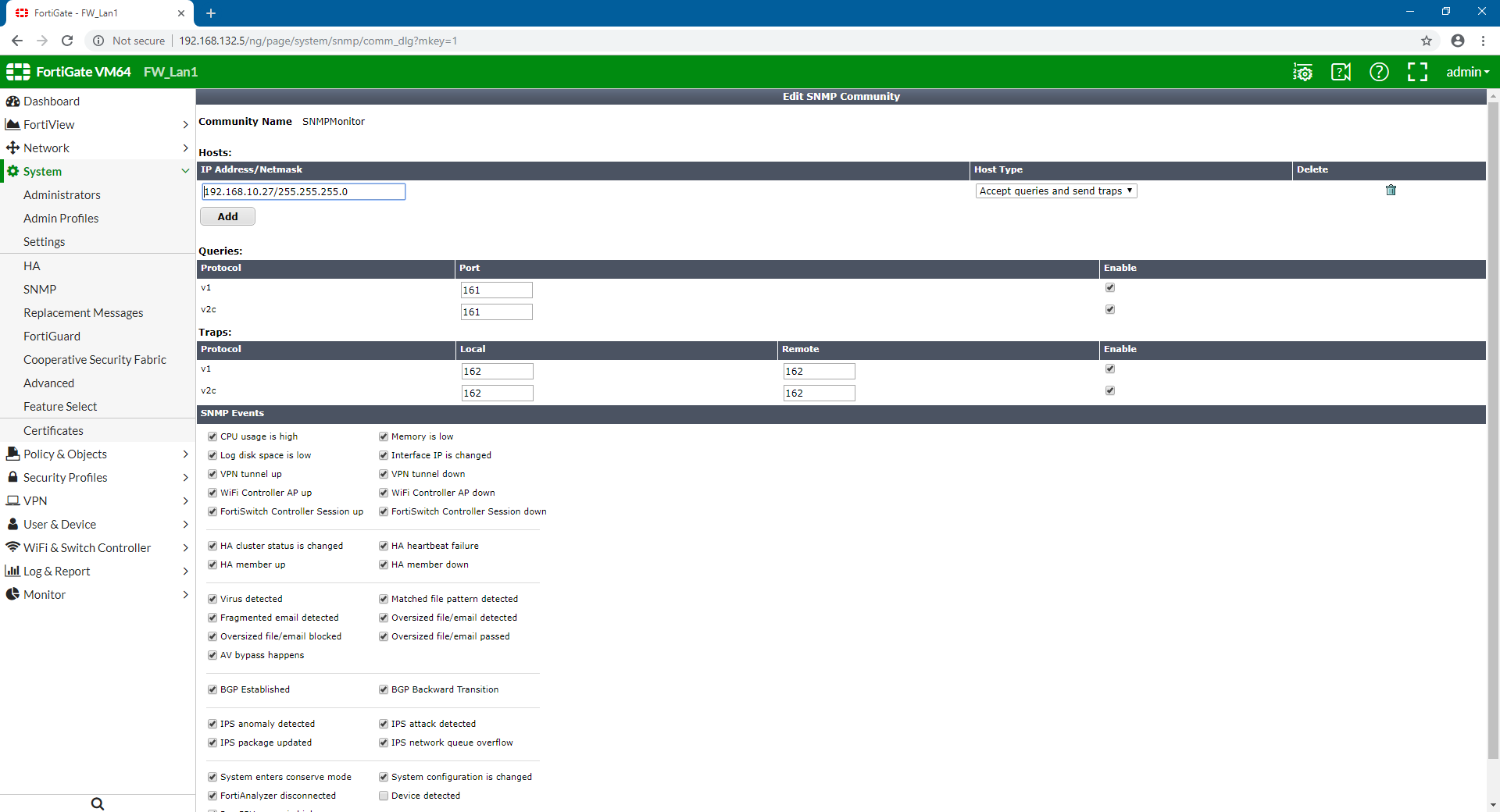
Task: Click the v2c traps remote port field
Action: (x=819, y=393)
